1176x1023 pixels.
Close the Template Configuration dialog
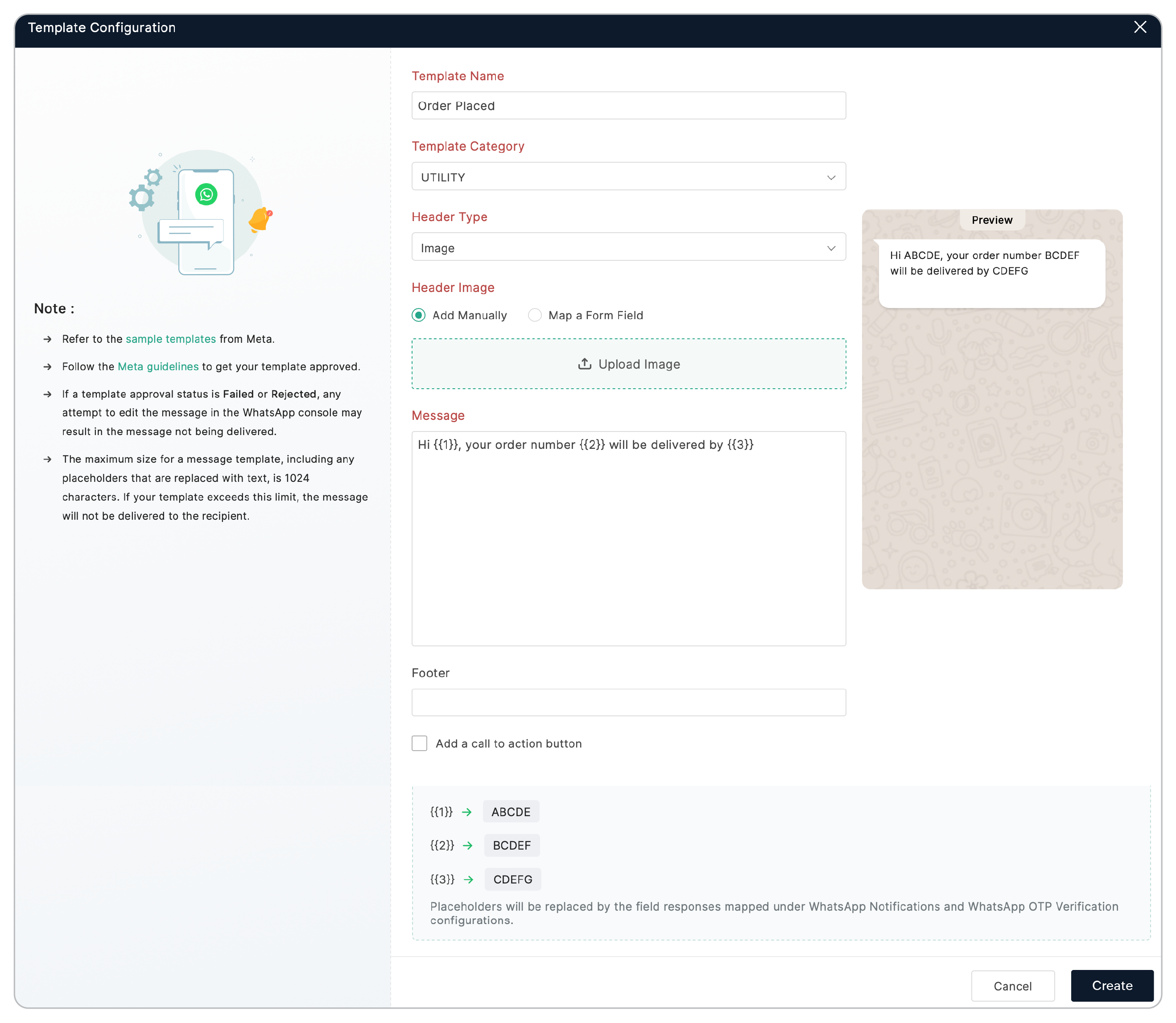pos(1139,27)
